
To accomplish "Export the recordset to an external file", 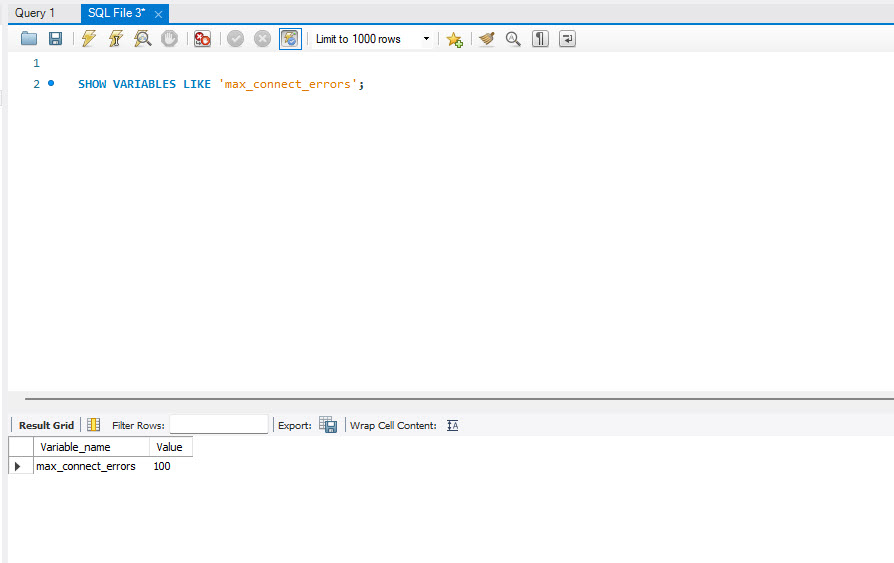I will (328, 425).
